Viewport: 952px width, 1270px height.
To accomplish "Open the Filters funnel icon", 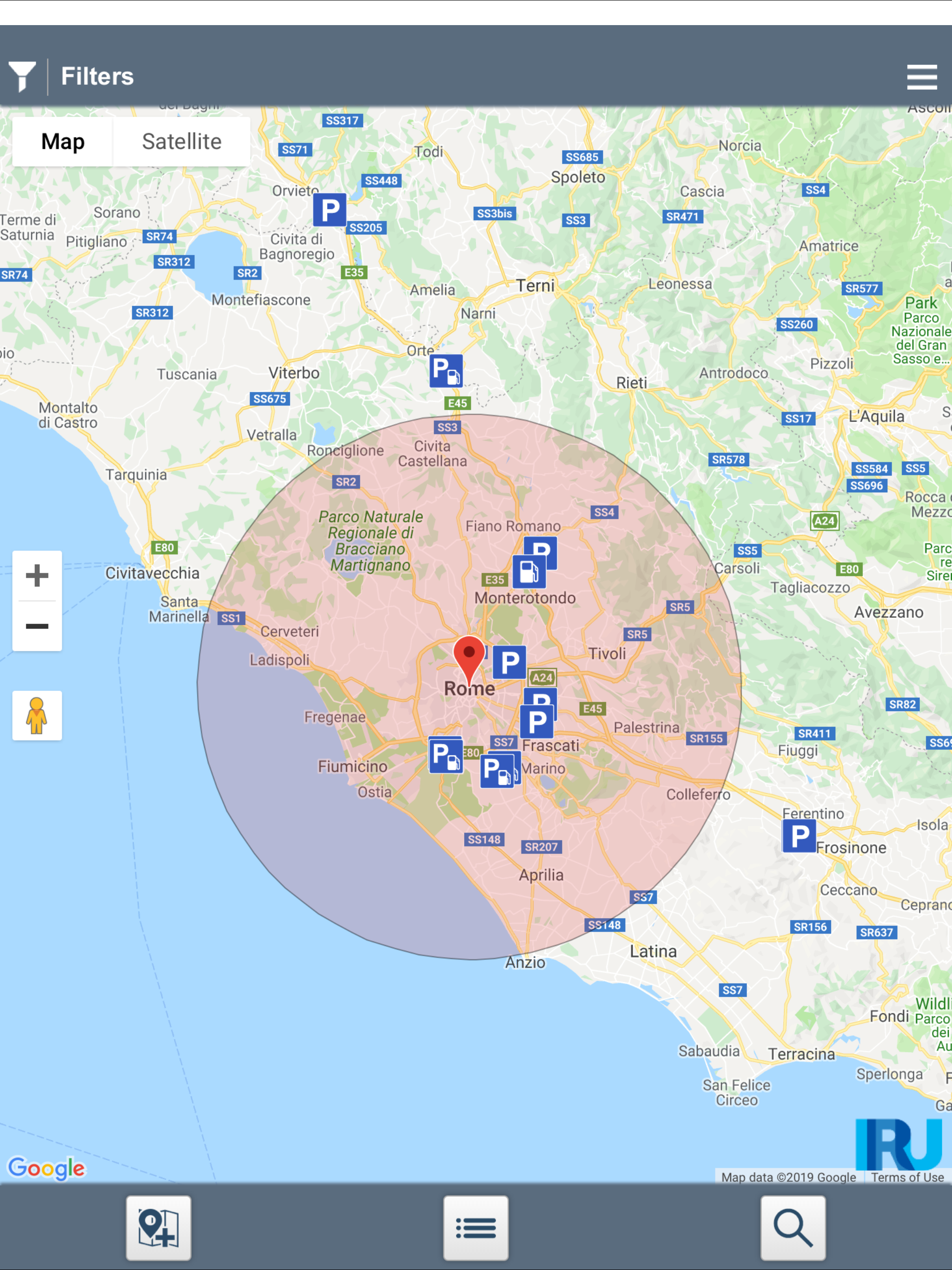I will tap(22, 76).
